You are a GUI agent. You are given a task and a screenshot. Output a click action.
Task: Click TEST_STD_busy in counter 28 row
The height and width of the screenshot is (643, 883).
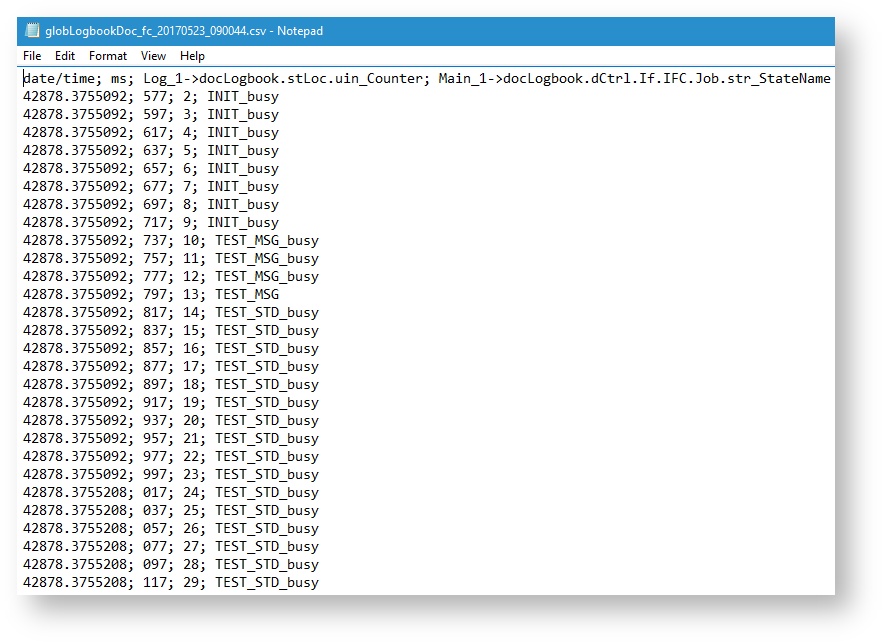(x=267, y=565)
